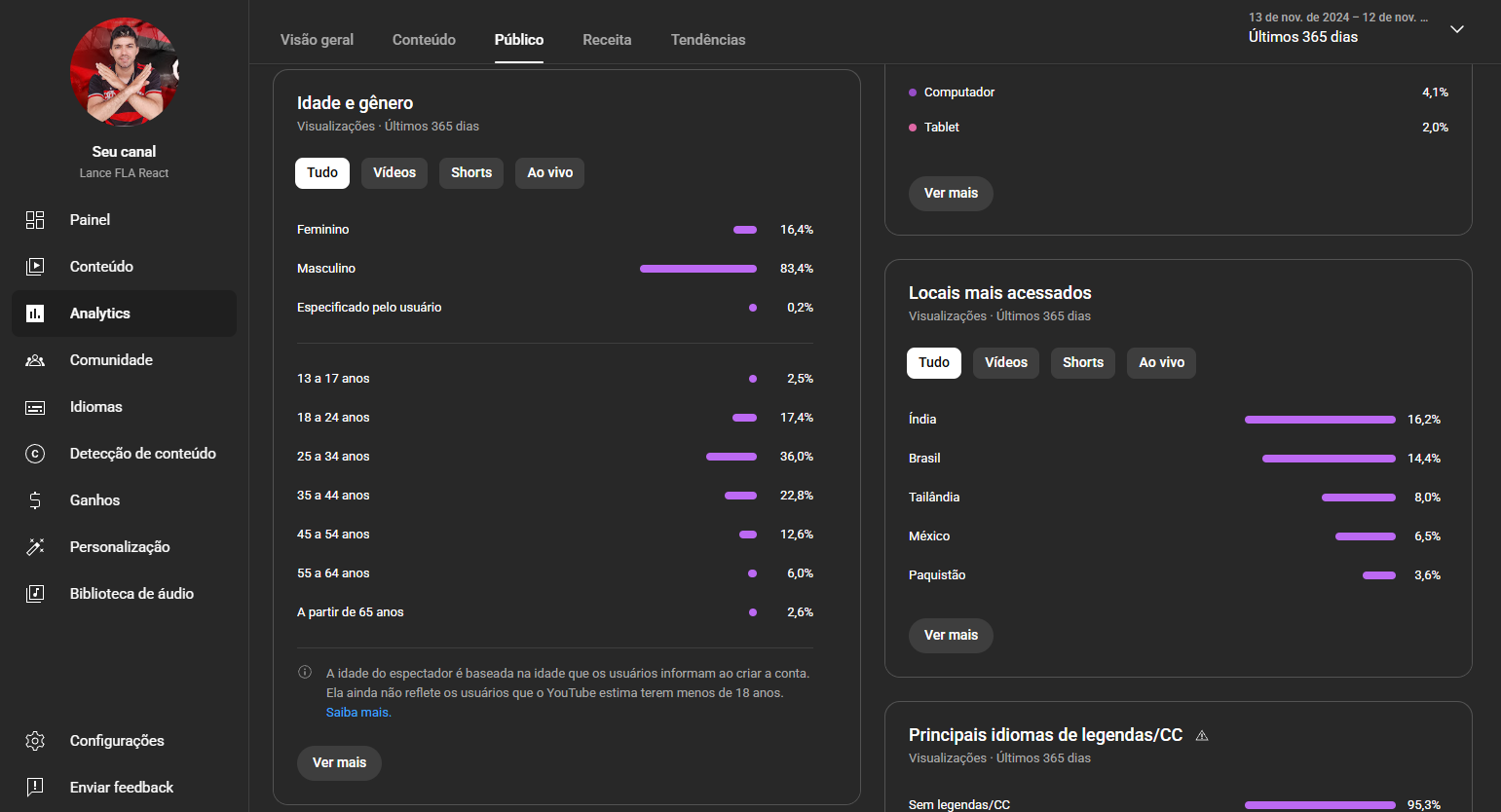Open Ganhos dollar sign icon

coord(35,500)
